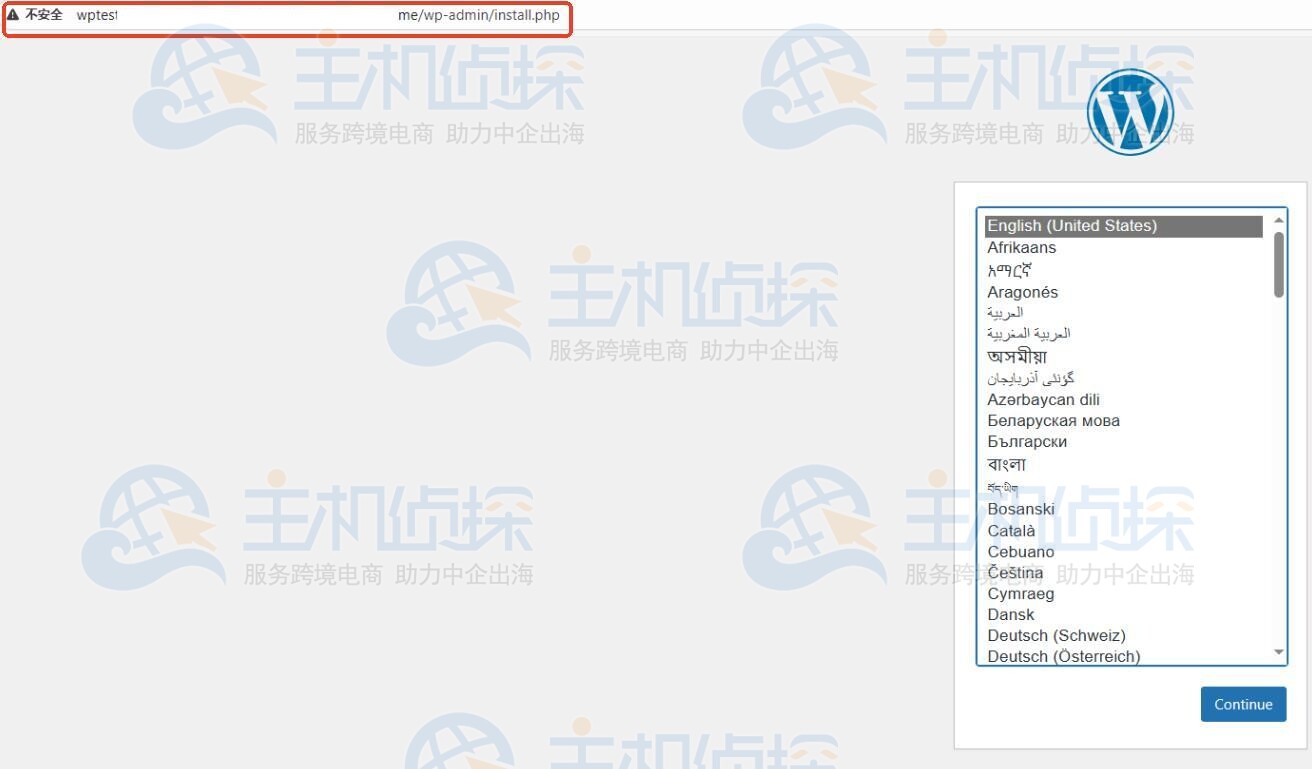Select Deutsch (Schweiz) language option
The height and width of the screenshot is (769, 1312).
(x=1056, y=635)
